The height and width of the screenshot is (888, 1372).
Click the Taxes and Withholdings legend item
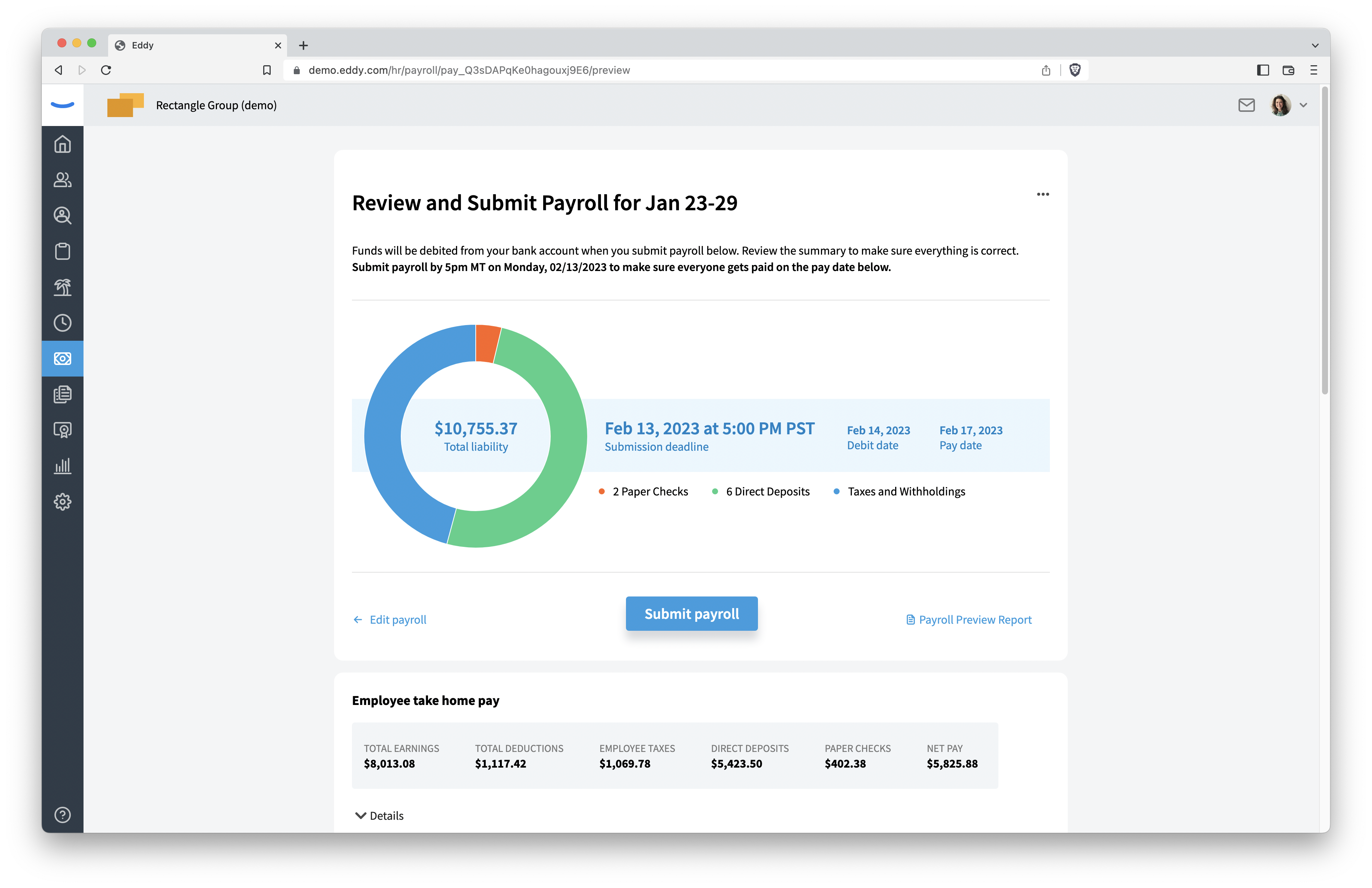coord(899,492)
